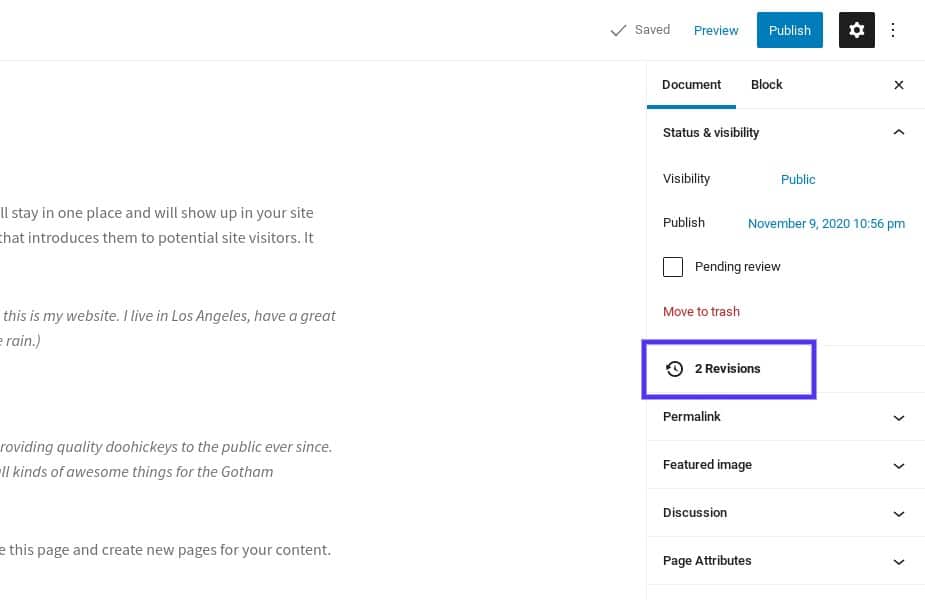
Task: Expand the Featured image section
Action: click(898, 465)
